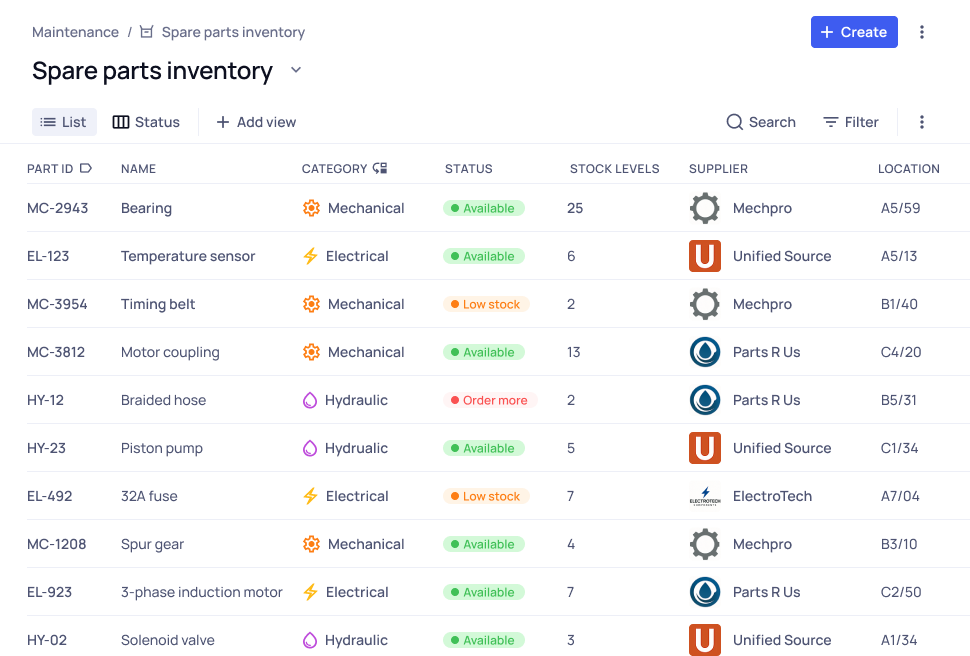970x656 pixels.
Task: Click the Parts R Us logo for Motor coupling
Action: tap(705, 352)
